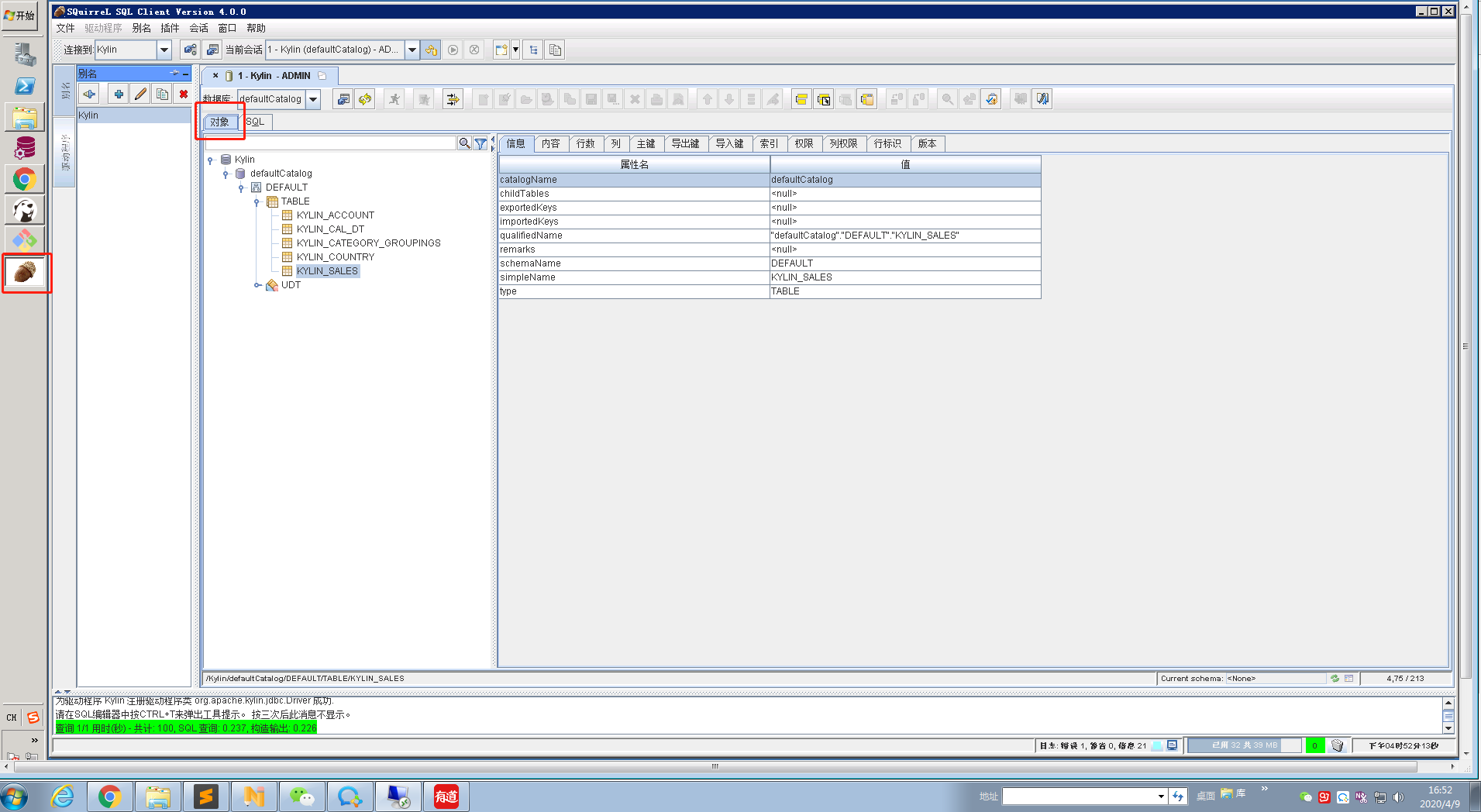The image size is (1481, 812).
Task: Click the first yellow window layout icon
Action: point(801,98)
